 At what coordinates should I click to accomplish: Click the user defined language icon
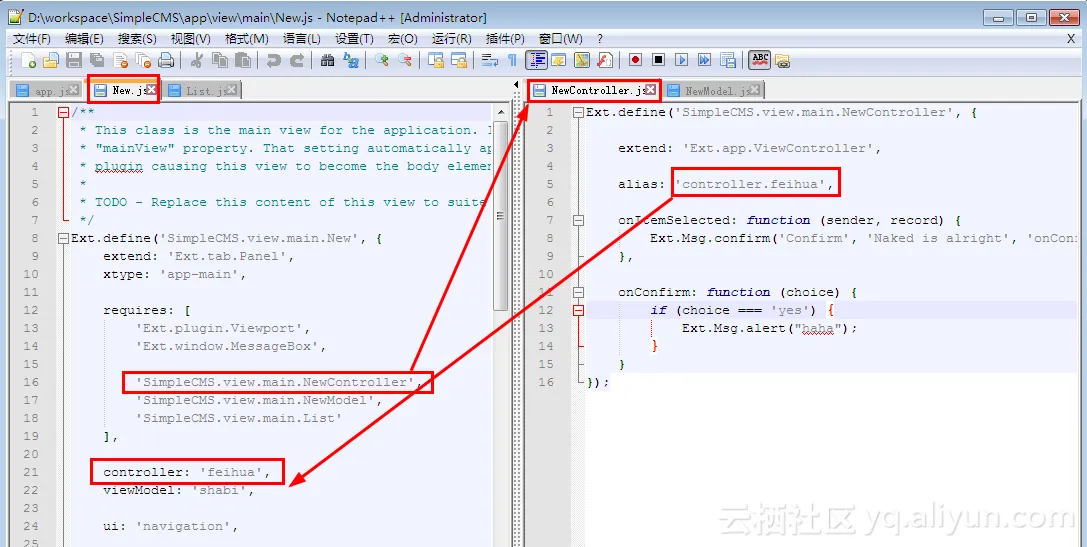[559, 61]
